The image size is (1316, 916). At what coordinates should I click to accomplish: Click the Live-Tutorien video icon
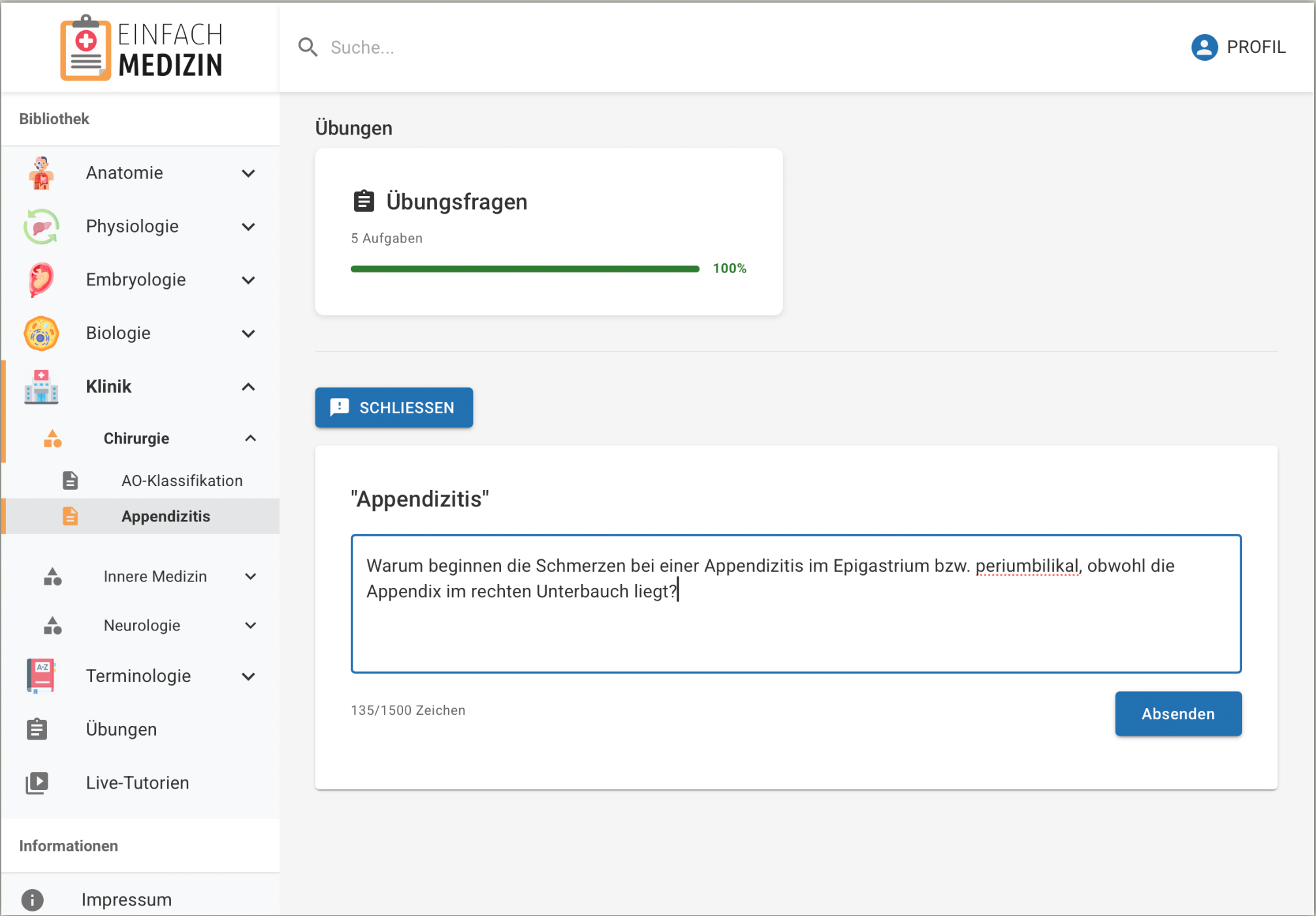37,783
